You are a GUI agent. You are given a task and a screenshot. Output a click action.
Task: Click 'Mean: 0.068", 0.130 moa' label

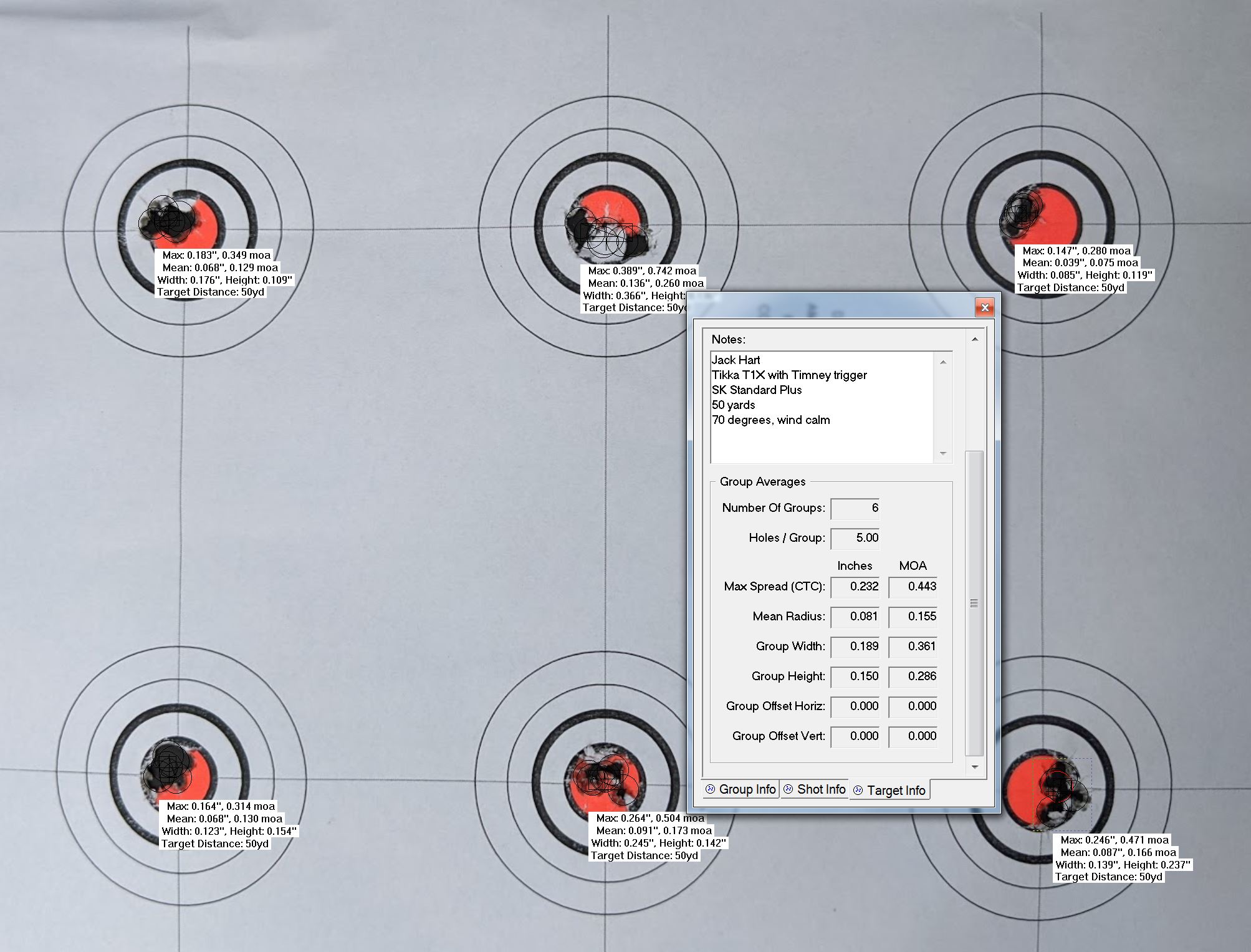tap(224, 819)
